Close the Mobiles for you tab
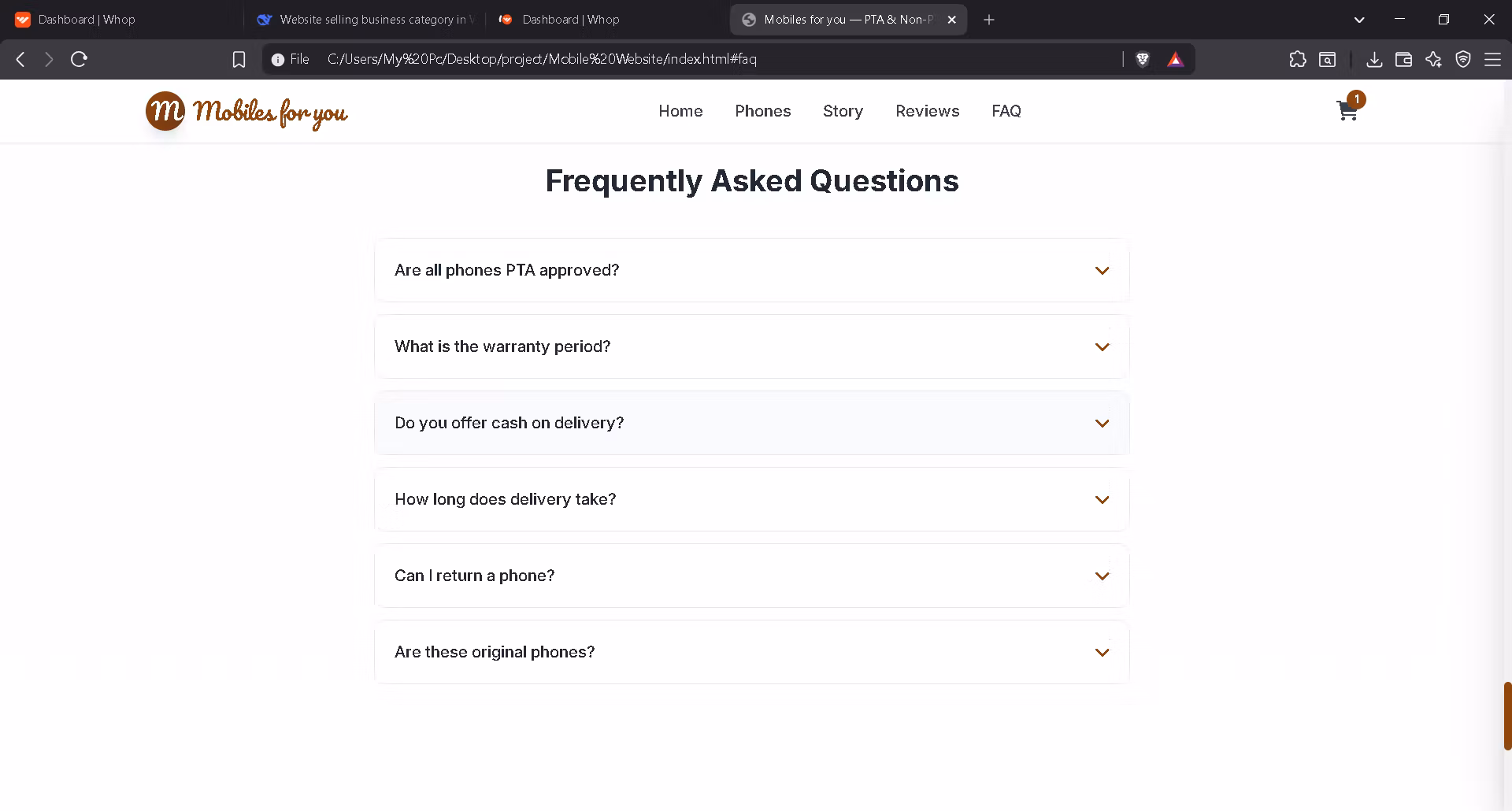1512x811 pixels. tap(951, 20)
